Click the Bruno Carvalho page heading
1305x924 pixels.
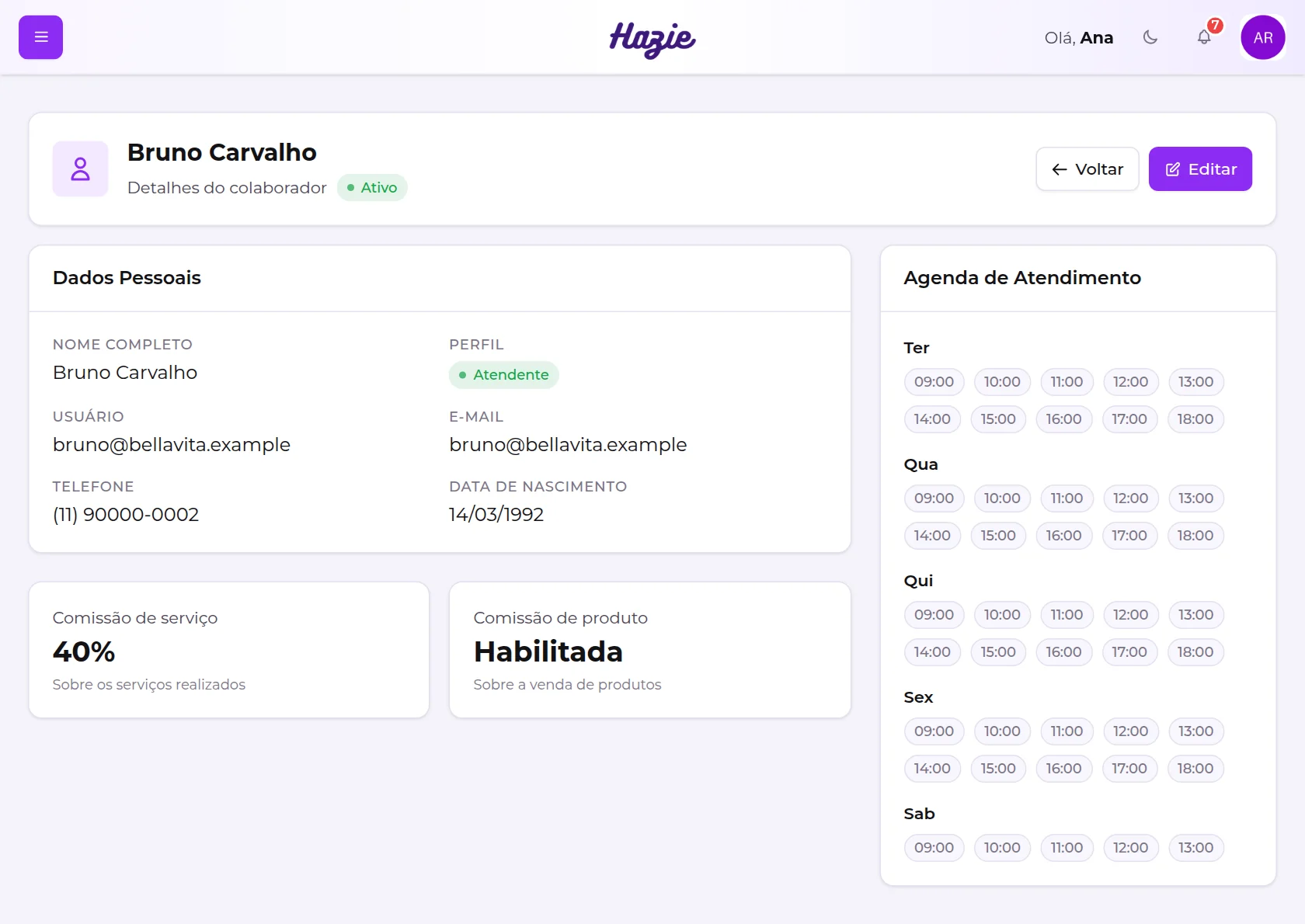pos(222,152)
